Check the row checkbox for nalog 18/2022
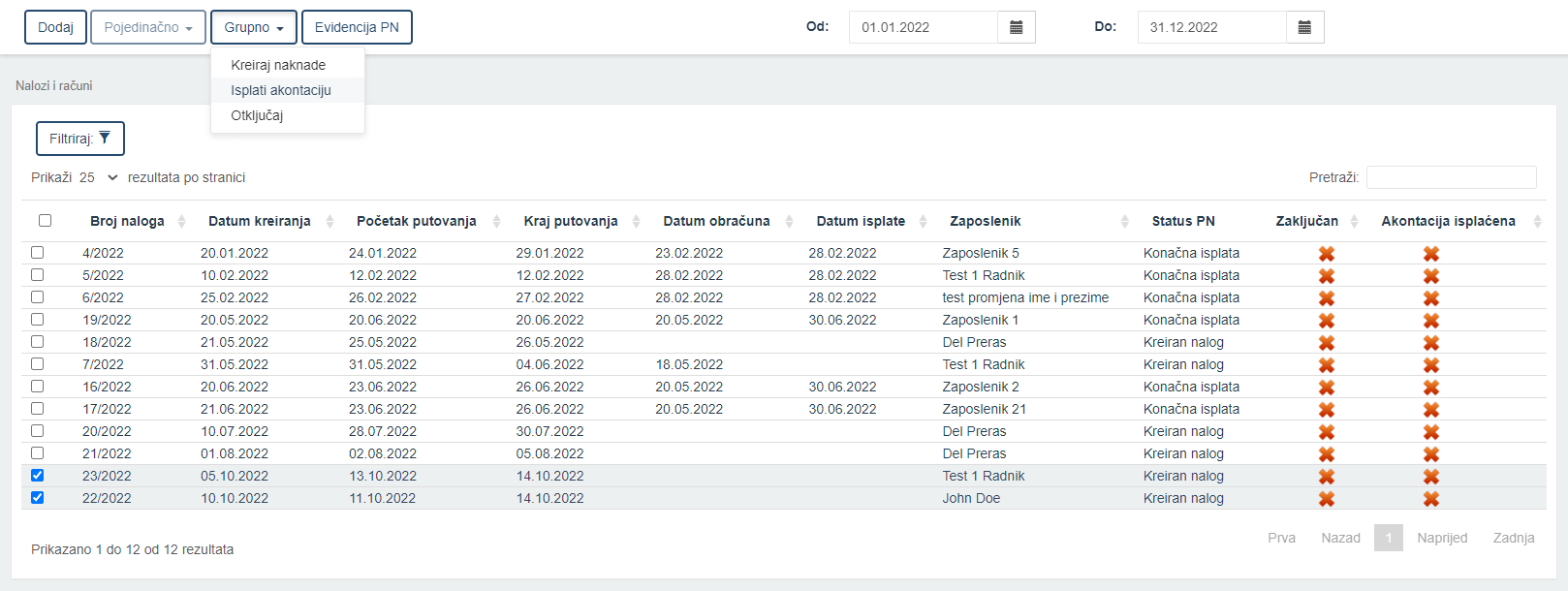This screenshot has width=1568, height=591. click(37, 342)
